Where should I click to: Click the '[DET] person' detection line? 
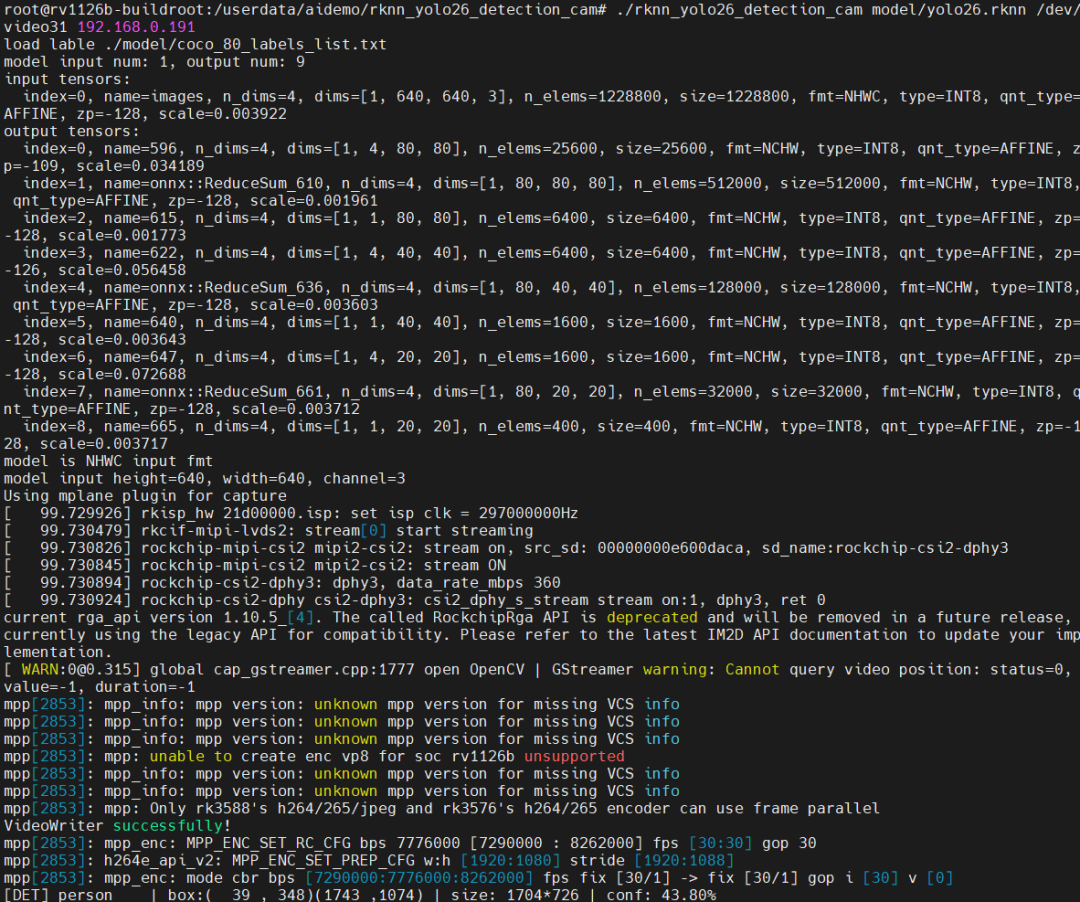coord(360,894)
